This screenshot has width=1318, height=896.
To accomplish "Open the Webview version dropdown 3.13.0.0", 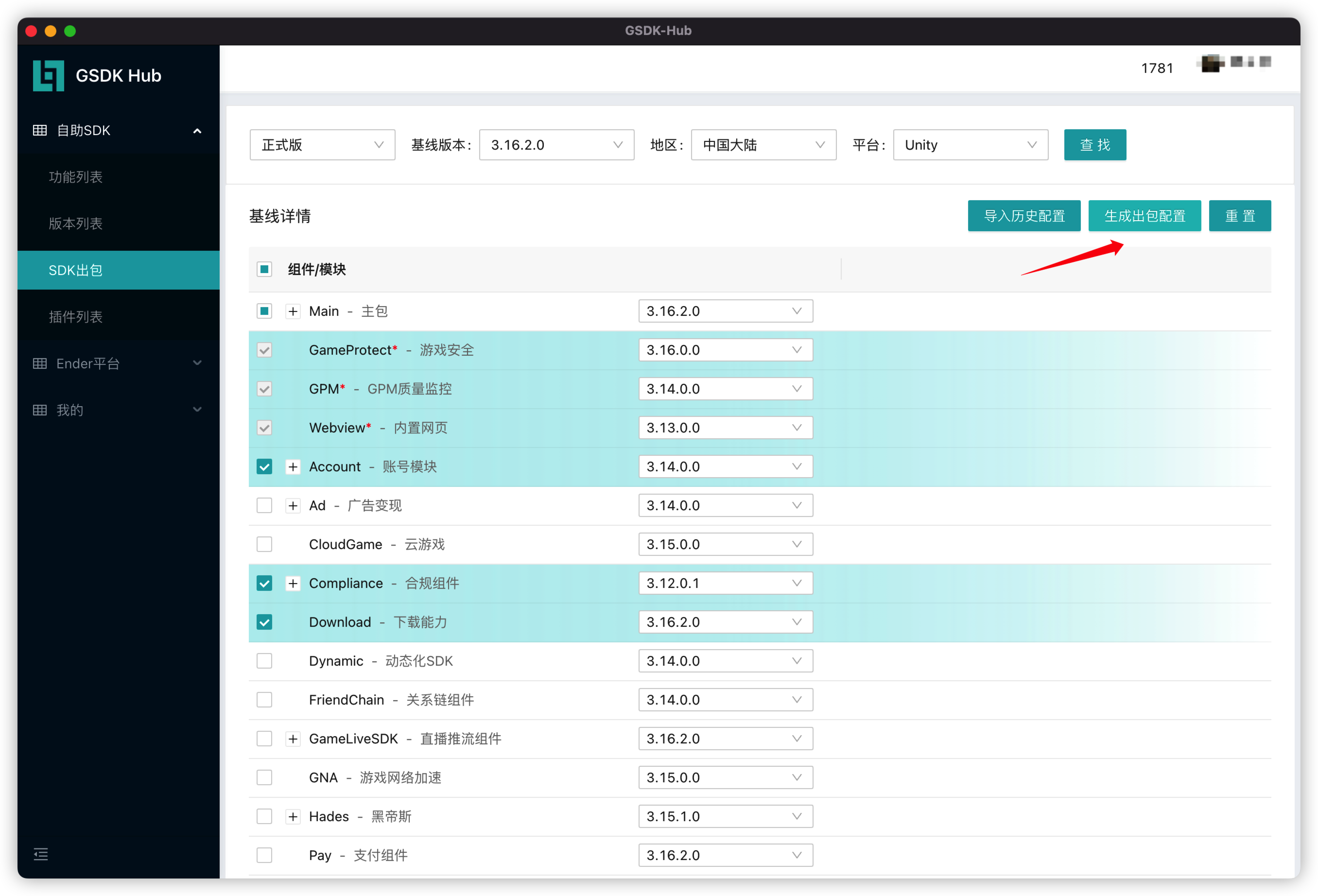I will point(725,428).
